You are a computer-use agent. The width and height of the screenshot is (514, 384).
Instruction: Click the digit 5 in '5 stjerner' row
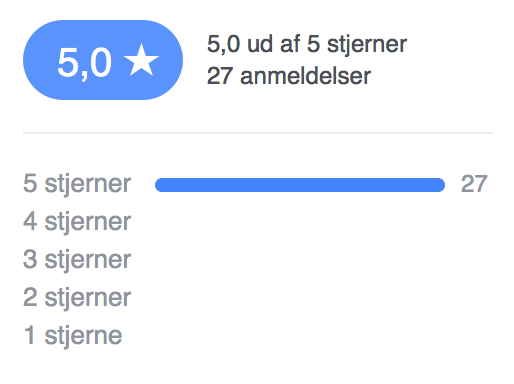coord(30,184)
